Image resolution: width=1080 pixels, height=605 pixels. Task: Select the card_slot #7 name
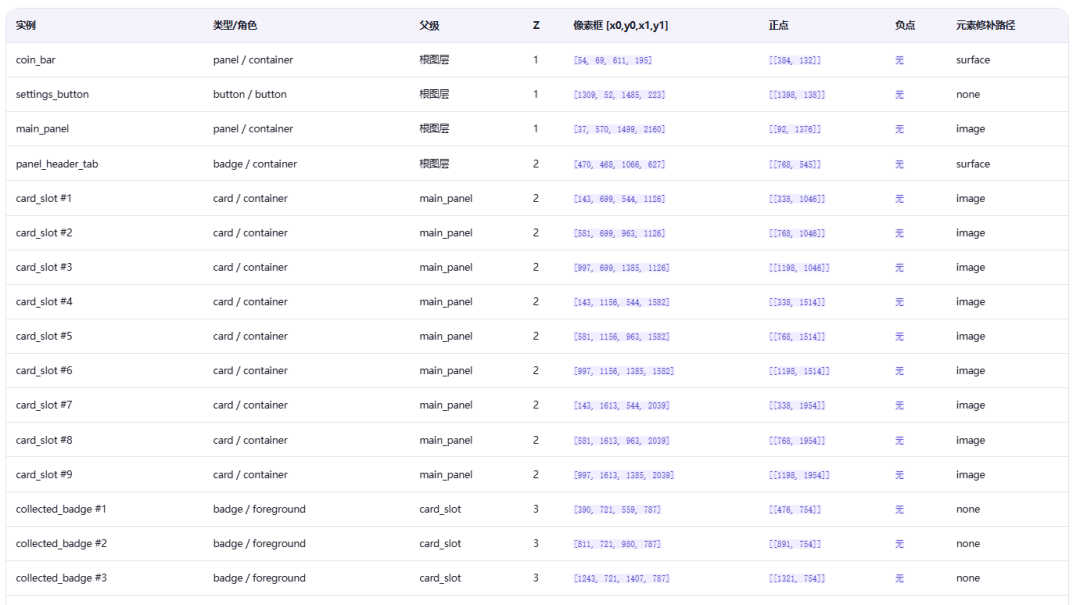tap(44, 405)
